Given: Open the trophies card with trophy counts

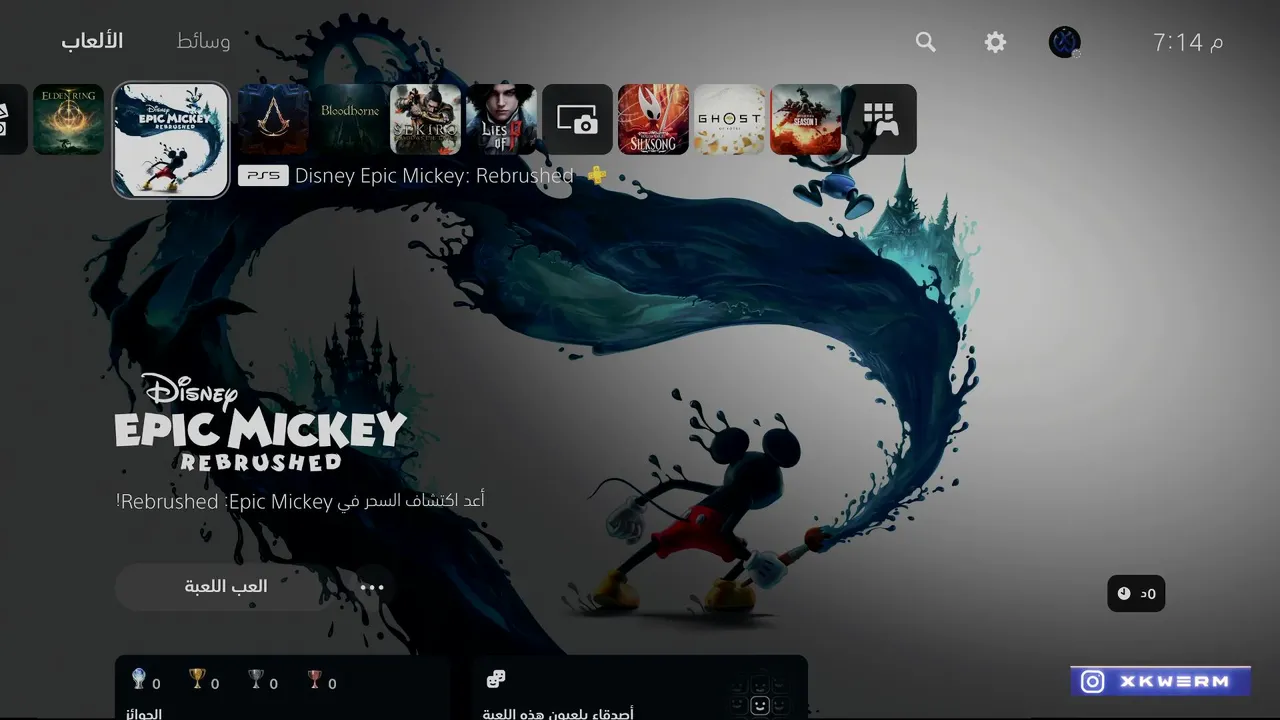Looking at the screenshot, I should [x=283, y=688].
